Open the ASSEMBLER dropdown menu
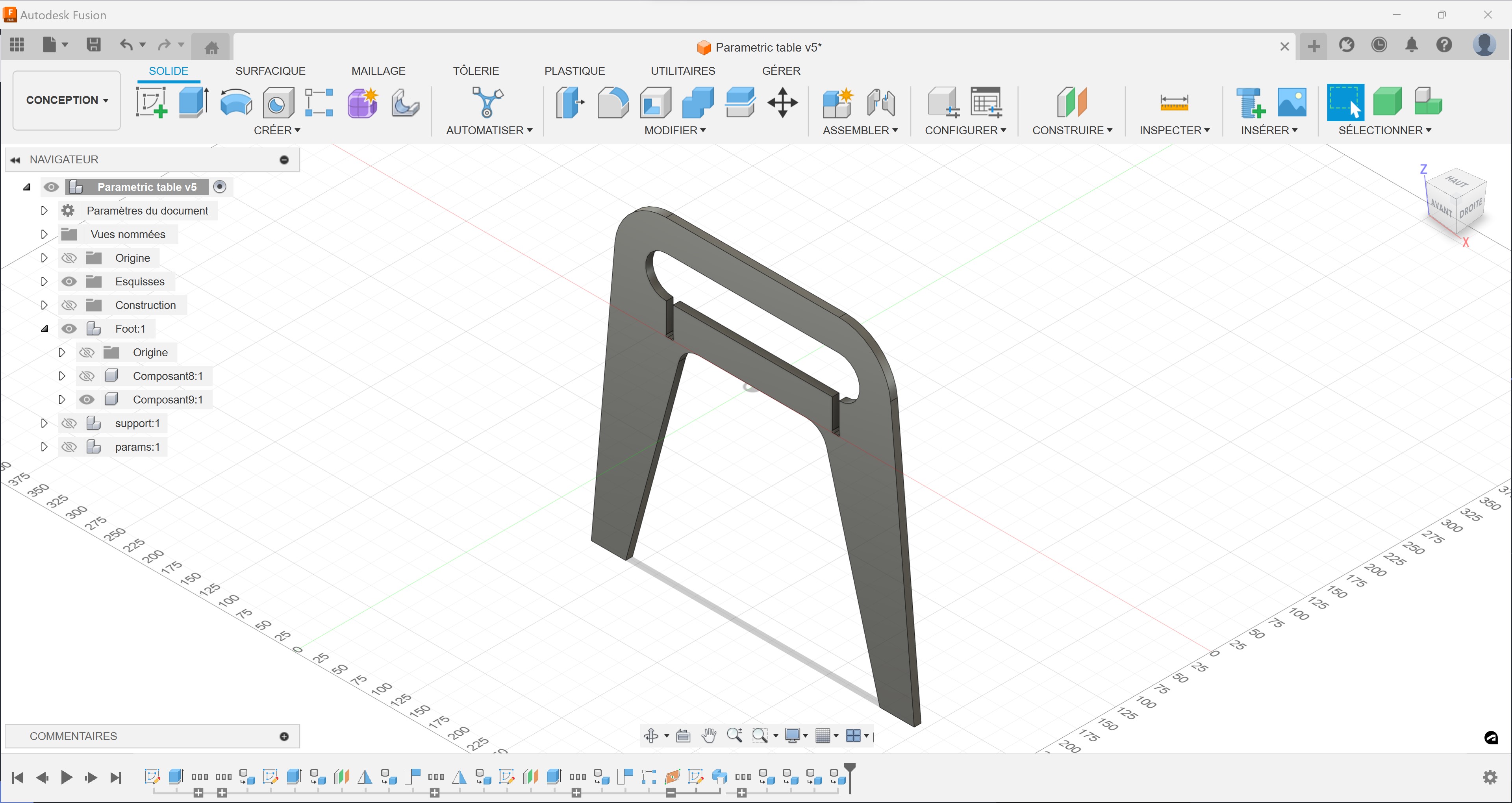This screenshot has height=803, width=1512. 860,130
